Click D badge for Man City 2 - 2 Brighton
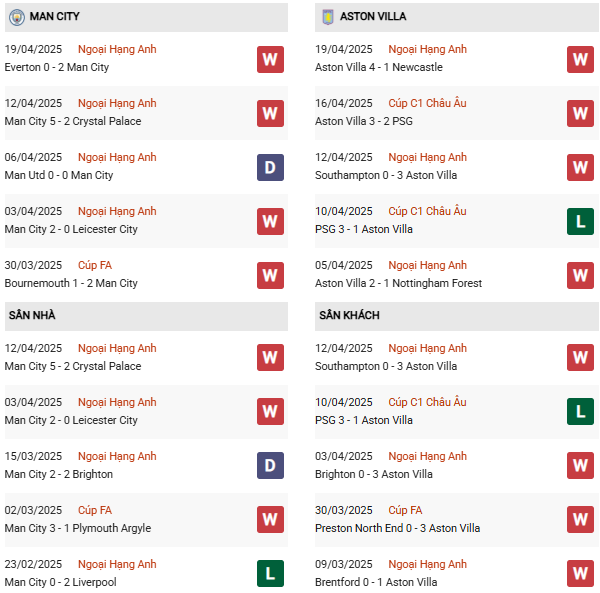The width and height of the screenshot is (600, 593). (270, 465)
